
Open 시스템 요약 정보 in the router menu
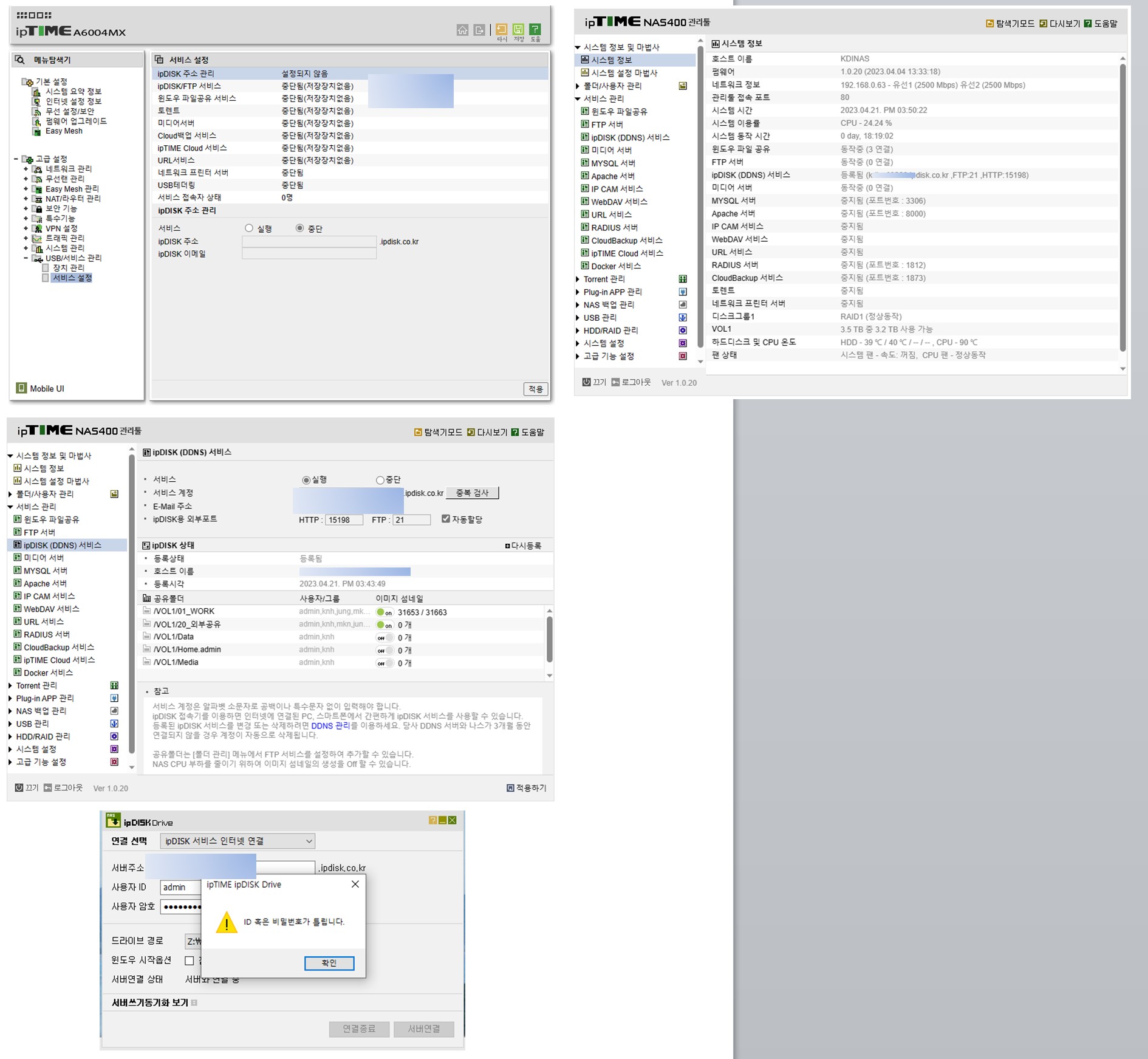[x=73, y=91]
